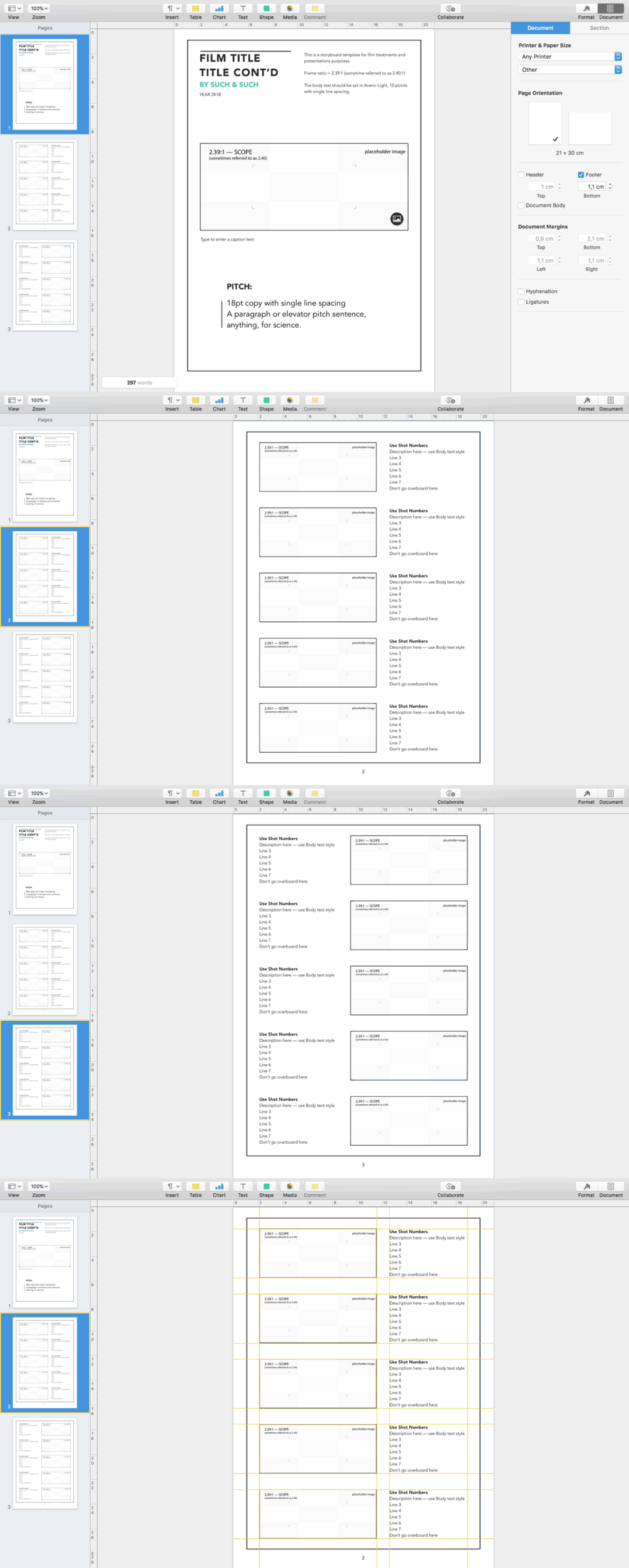Select the Document tab in the inspector
629x1568 pixels.
(x=540, y=28)
